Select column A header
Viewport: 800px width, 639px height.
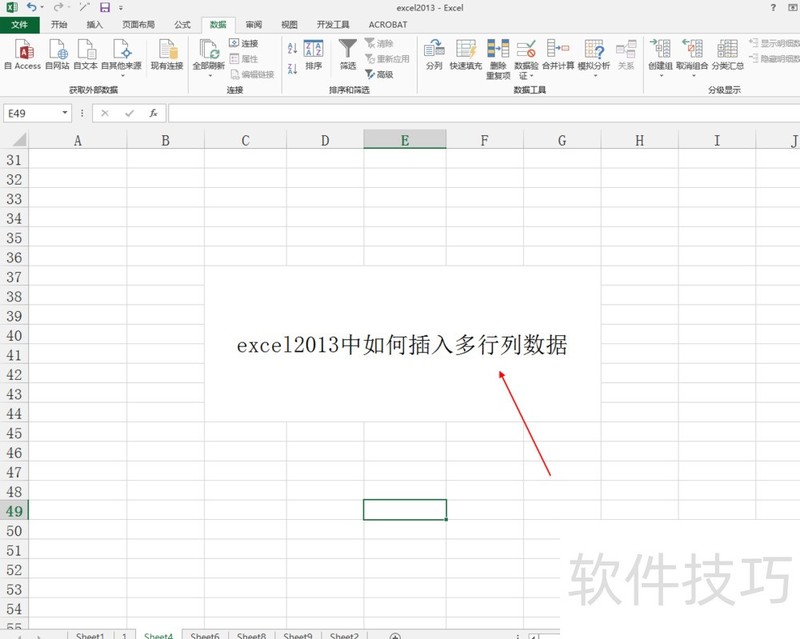coord(78,140)
